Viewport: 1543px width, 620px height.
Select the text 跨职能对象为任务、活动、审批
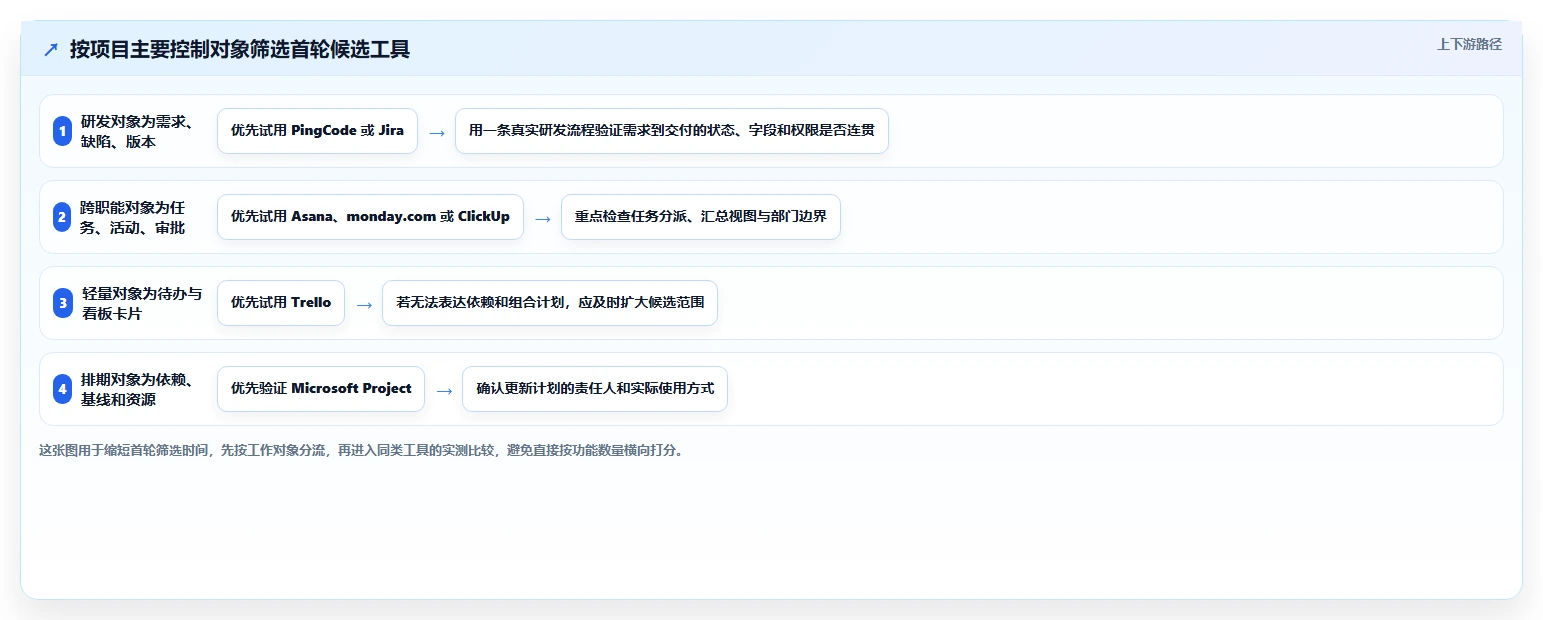(x=133, y=217)
